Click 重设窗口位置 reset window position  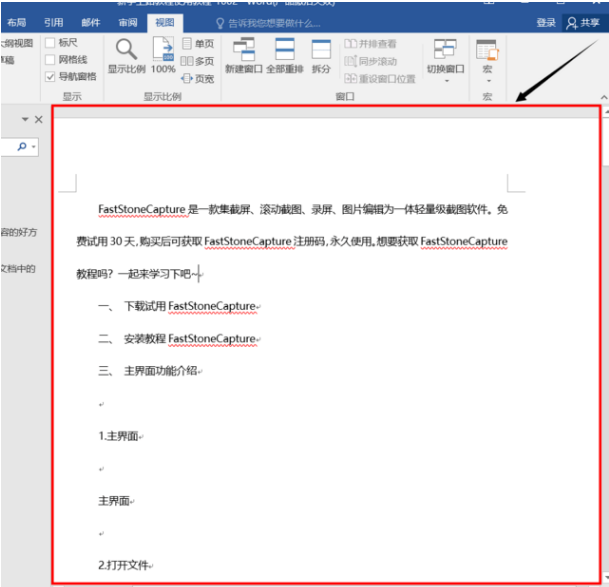coord(379,78)
